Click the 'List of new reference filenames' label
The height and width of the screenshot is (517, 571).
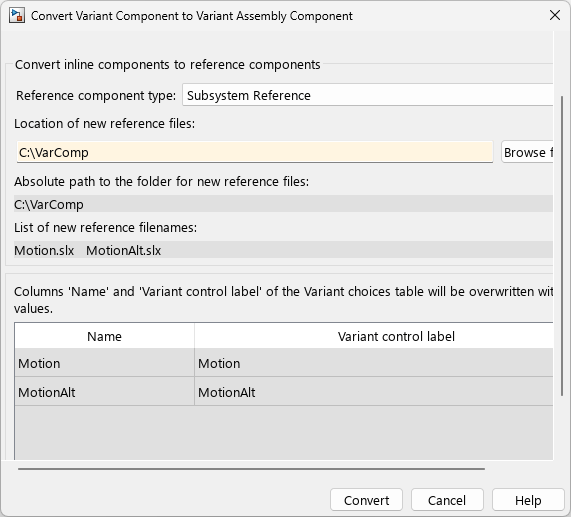[x=106, y=228]
